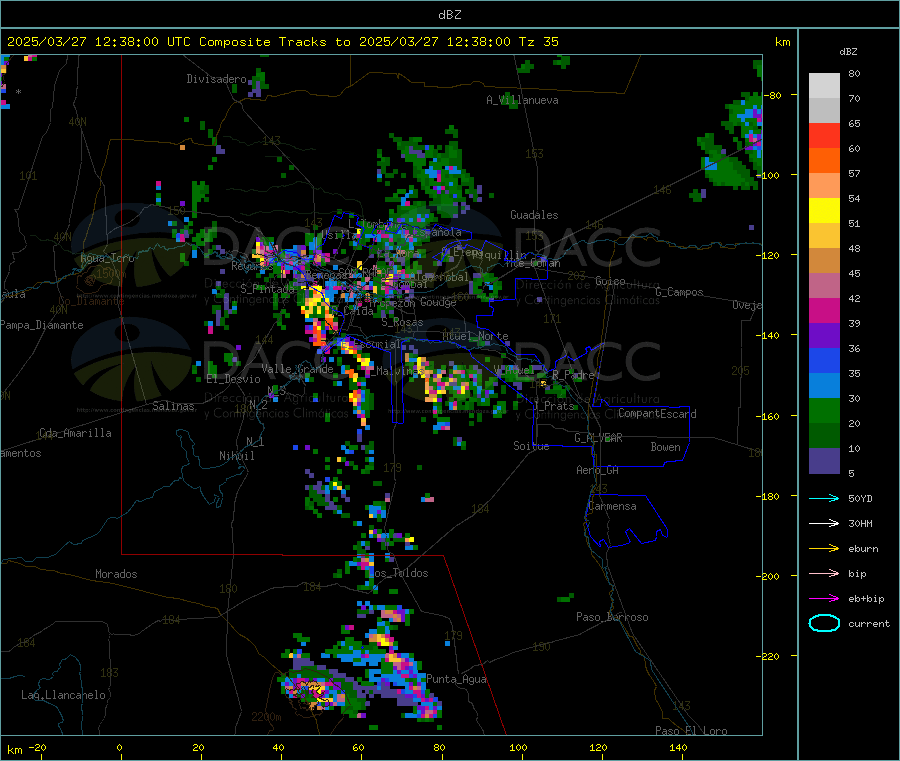
Task: Click the 'CompantEscard' map label
Action: click(x=657, y=414)
